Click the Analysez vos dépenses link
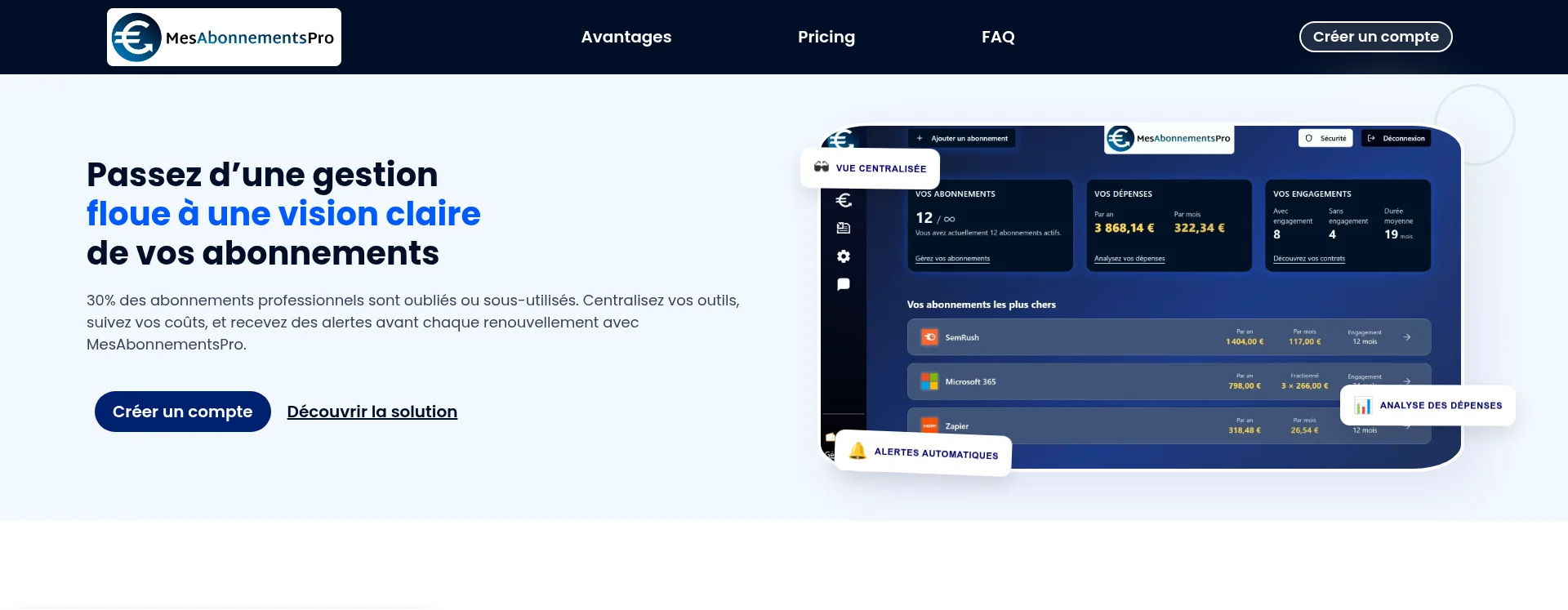This screenshot has width=1568, height=610. pos(1129,259)
